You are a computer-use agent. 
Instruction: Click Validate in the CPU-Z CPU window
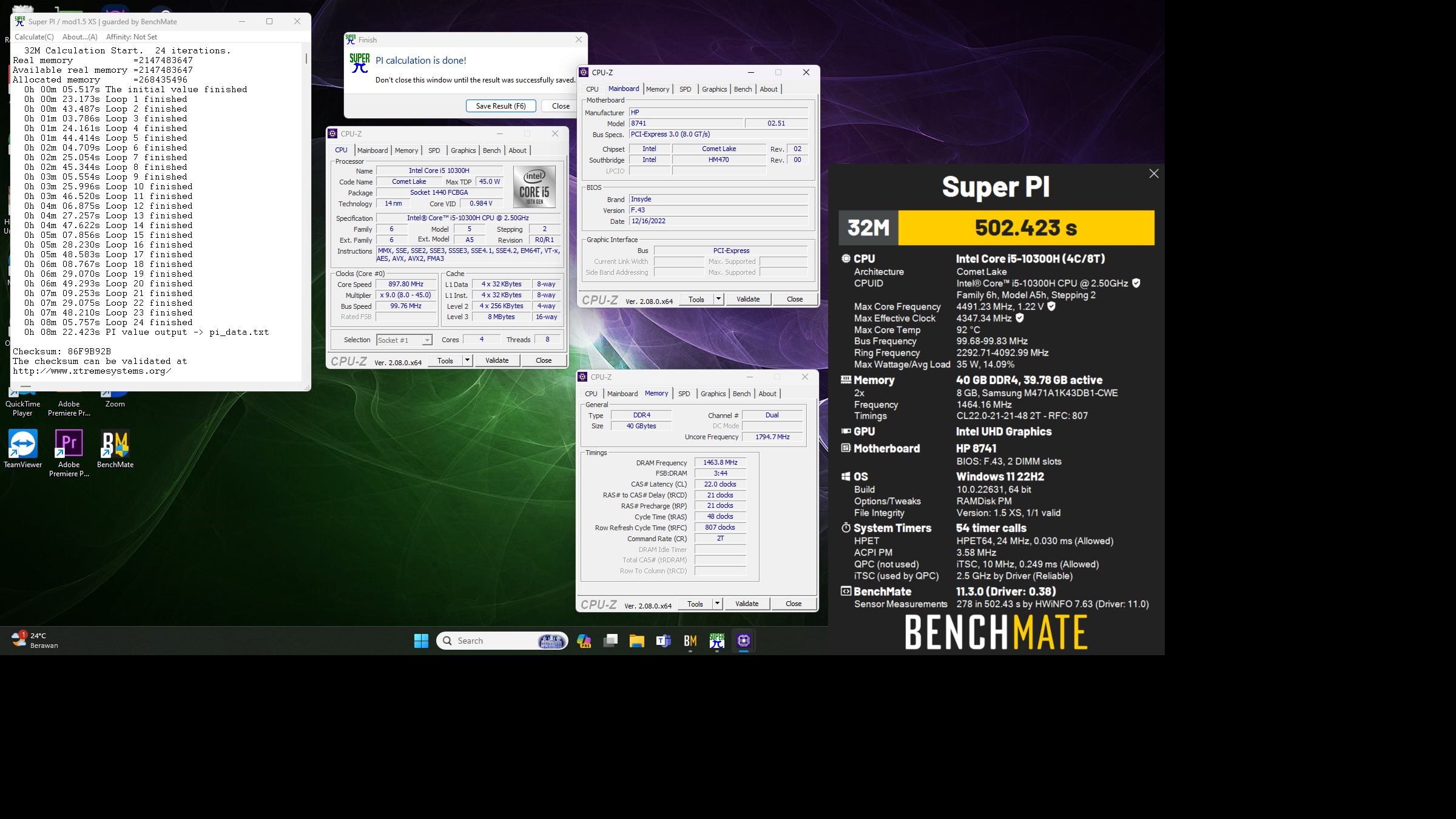tap(497, 360)
